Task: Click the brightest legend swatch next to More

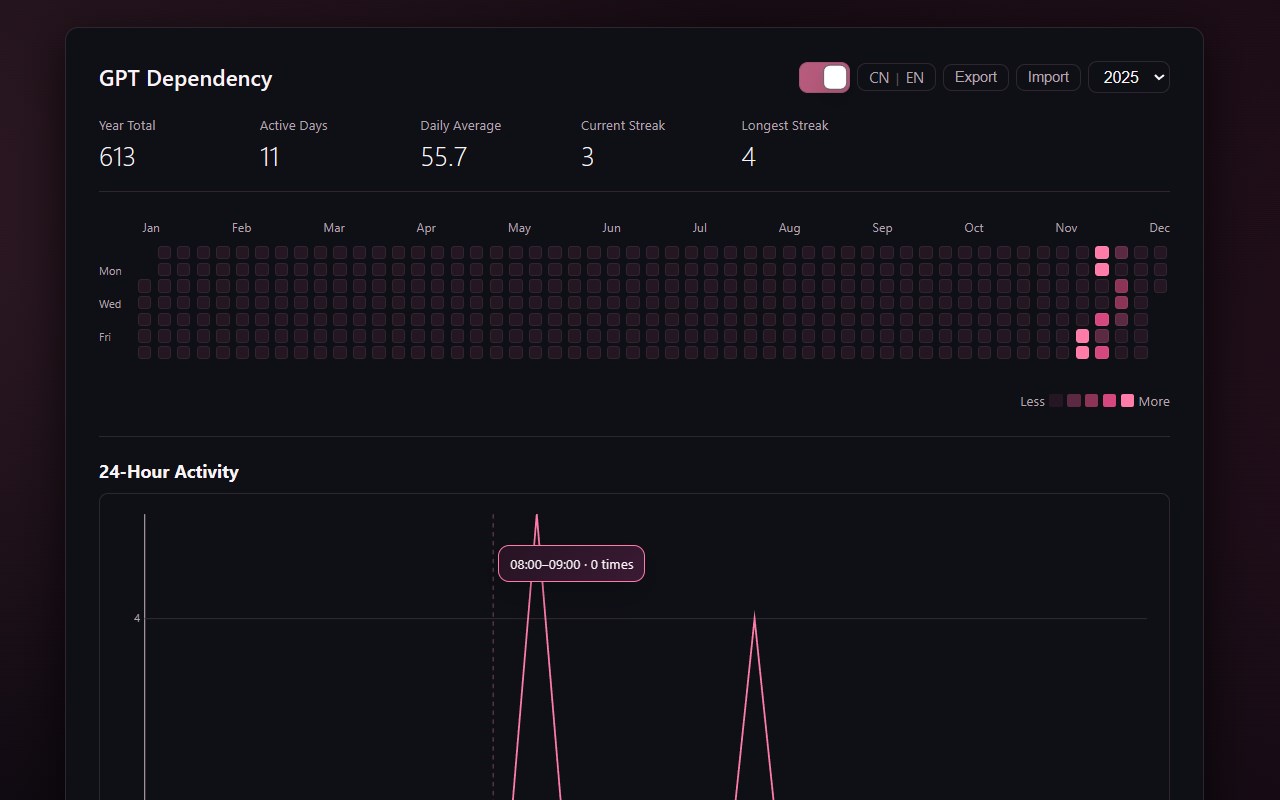Action: [x=1128, y=401]
